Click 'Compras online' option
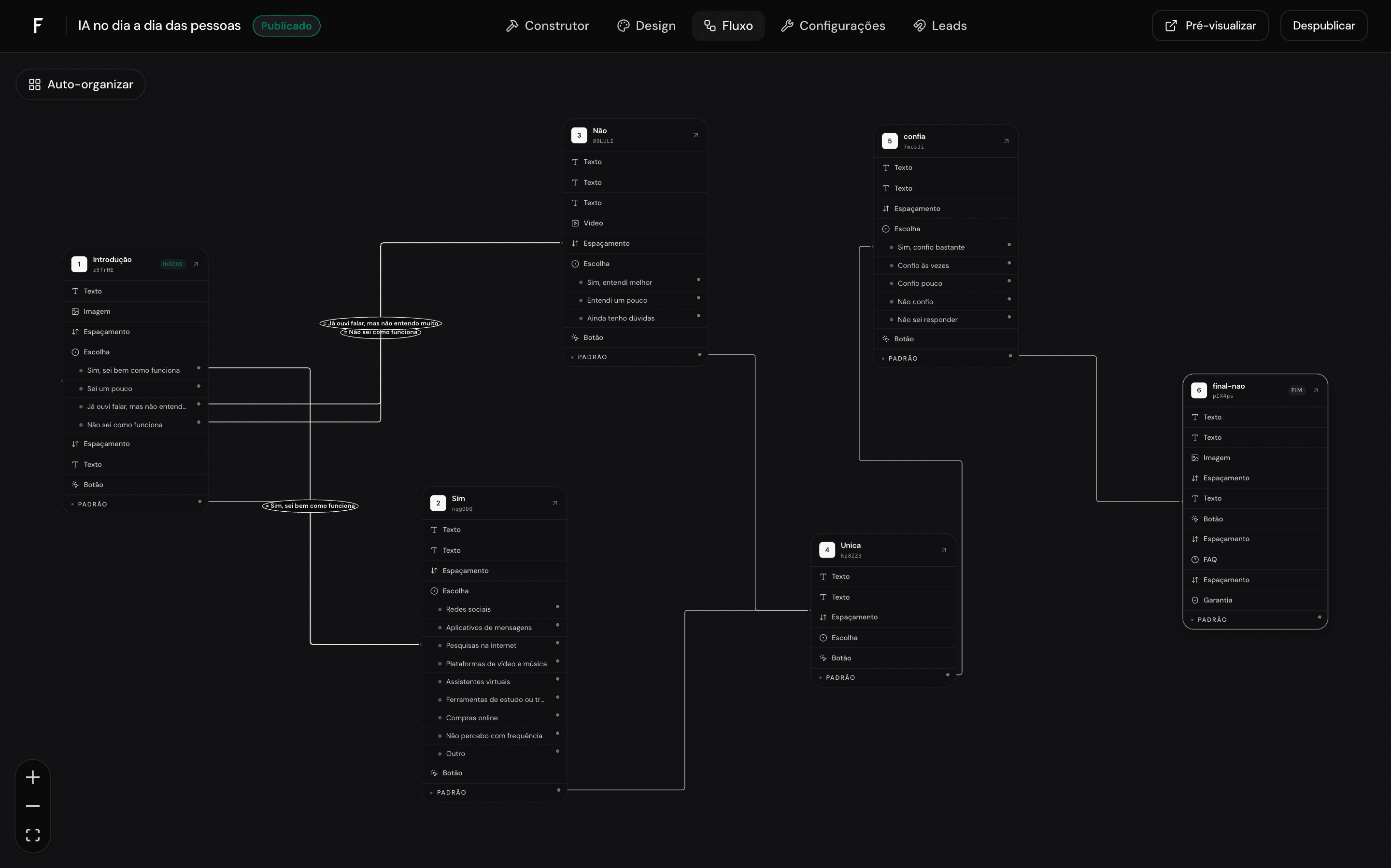This screenshot has height=868, width=1391. tap(495, 717)
